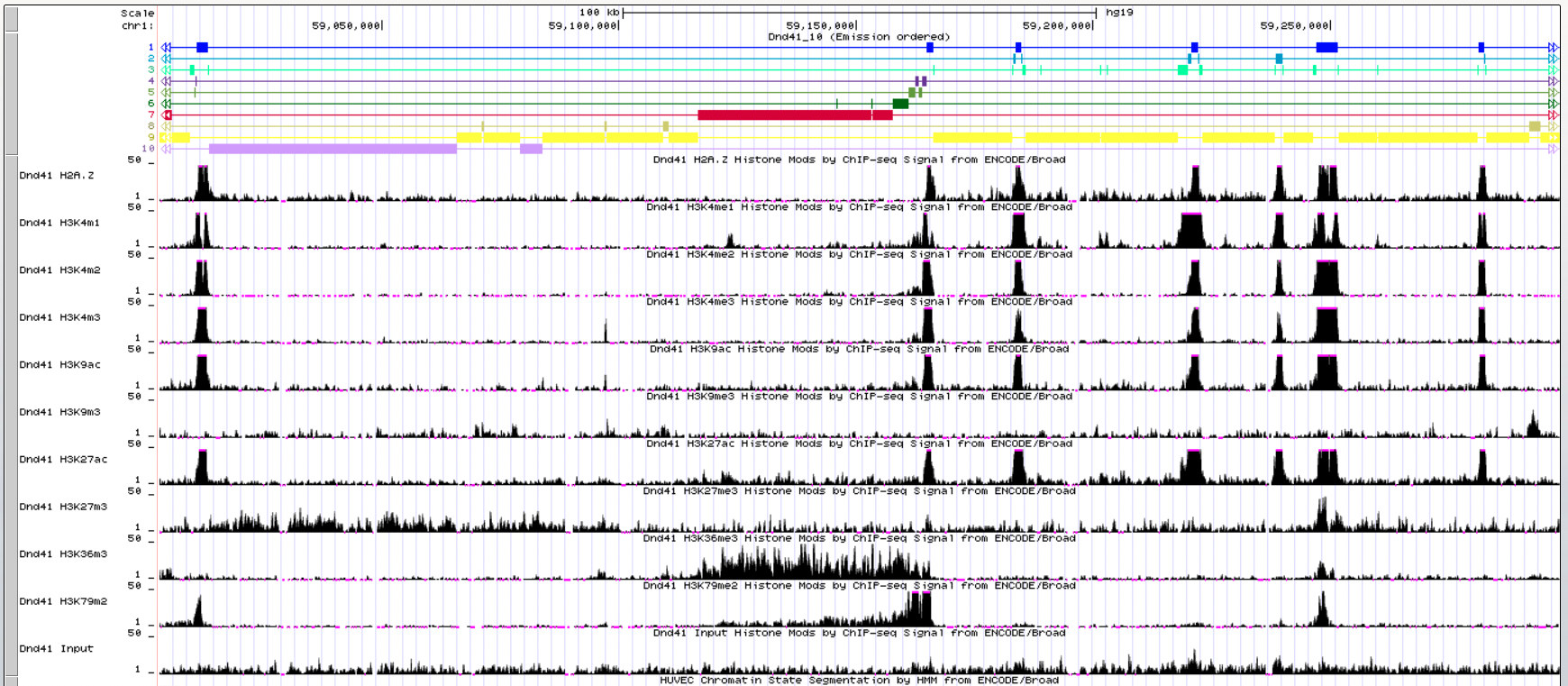
Task: Open the Dnd41 H3K9m3 track label
Action: (59, 412)
